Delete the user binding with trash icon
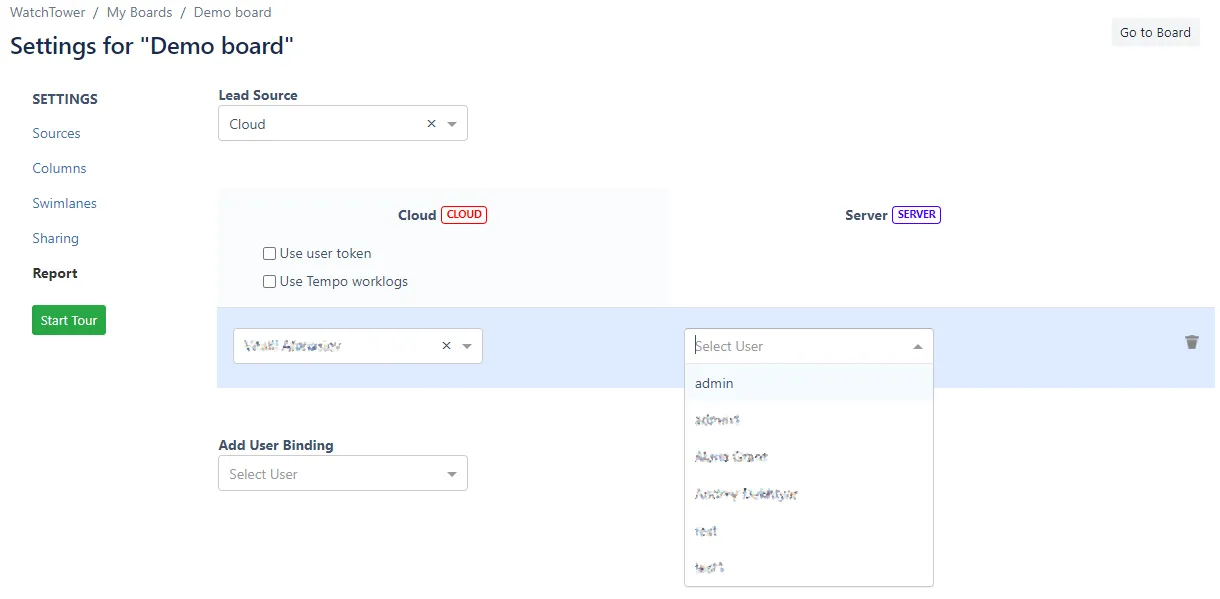The height and width of the screenshot is (599, 1220). click(x=1191, y=342)
